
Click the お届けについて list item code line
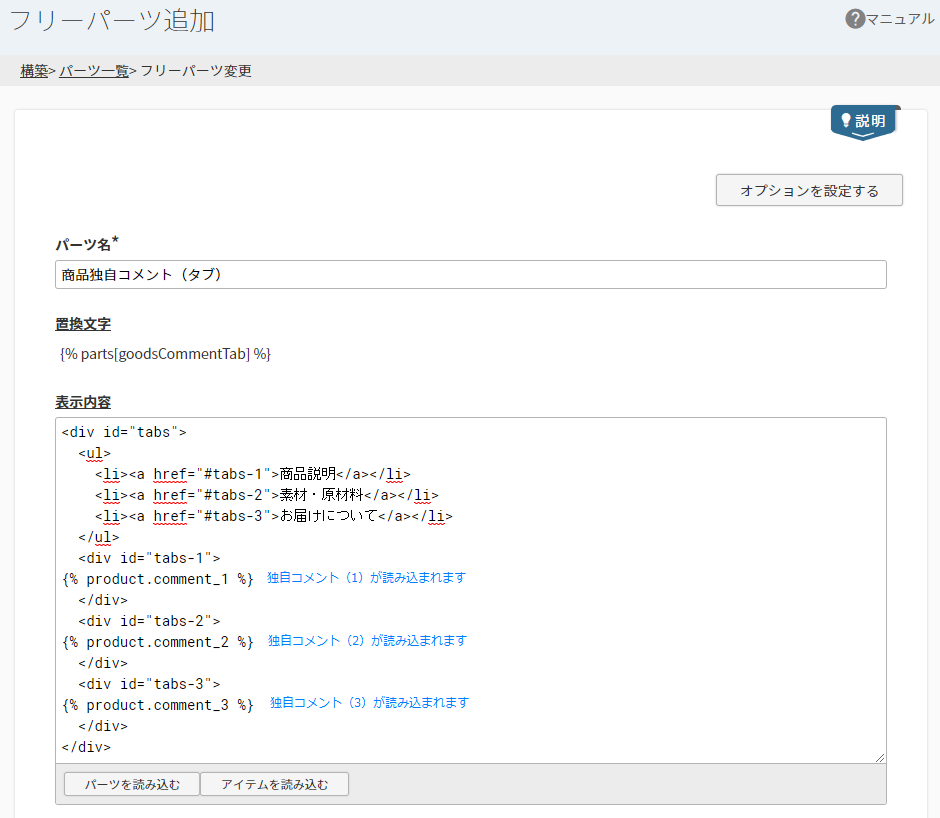273,516
